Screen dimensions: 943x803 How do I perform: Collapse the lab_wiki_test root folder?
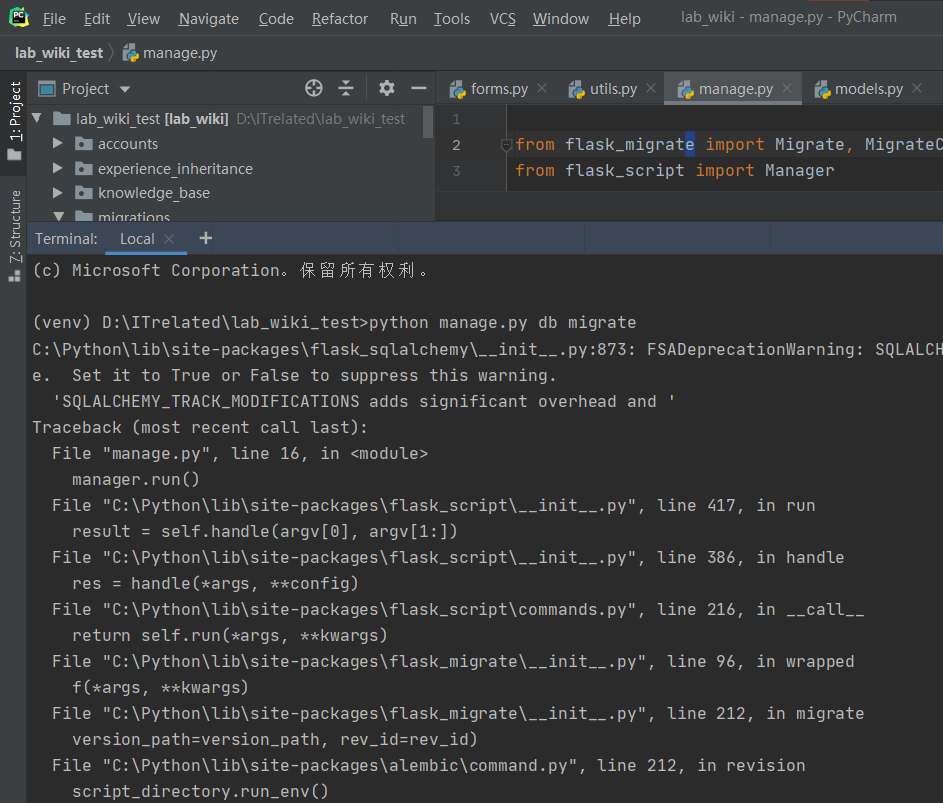(38, 119)
